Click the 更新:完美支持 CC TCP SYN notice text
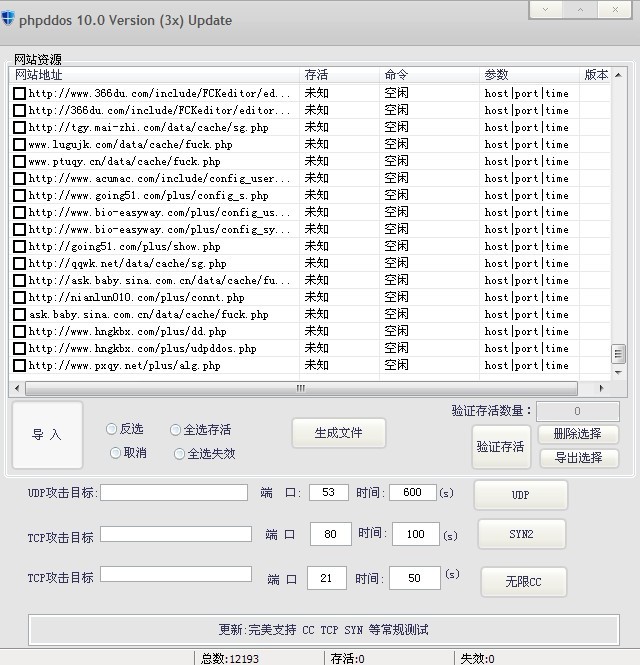This screenshot has width=640, height=665. (324, 630)
